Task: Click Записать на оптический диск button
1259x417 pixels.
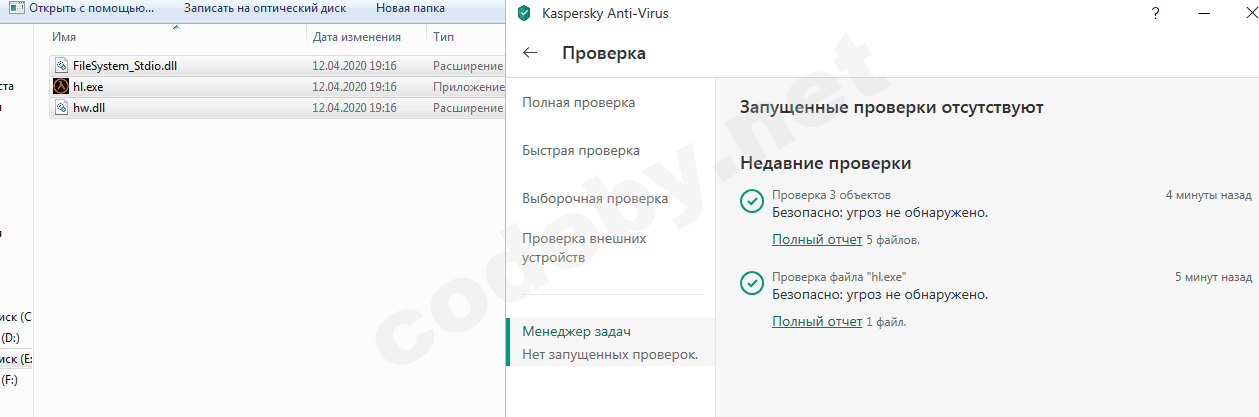Action: coord(264,9)
